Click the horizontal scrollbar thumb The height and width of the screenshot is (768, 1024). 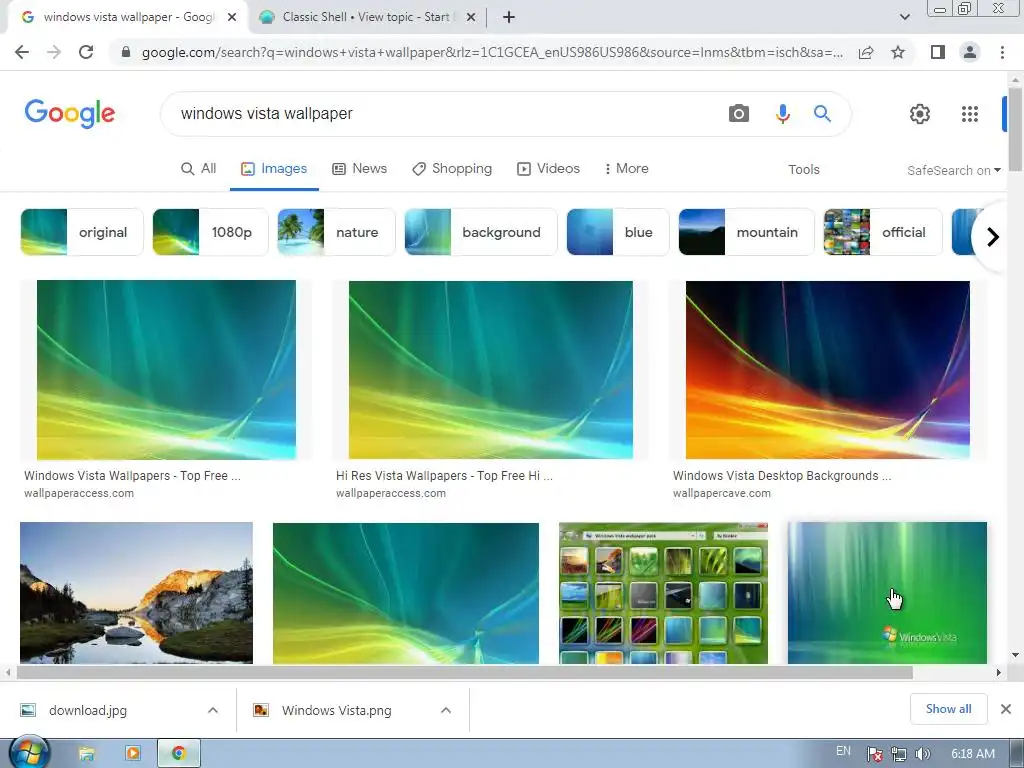pyautogui.click(x=464, y=672)
